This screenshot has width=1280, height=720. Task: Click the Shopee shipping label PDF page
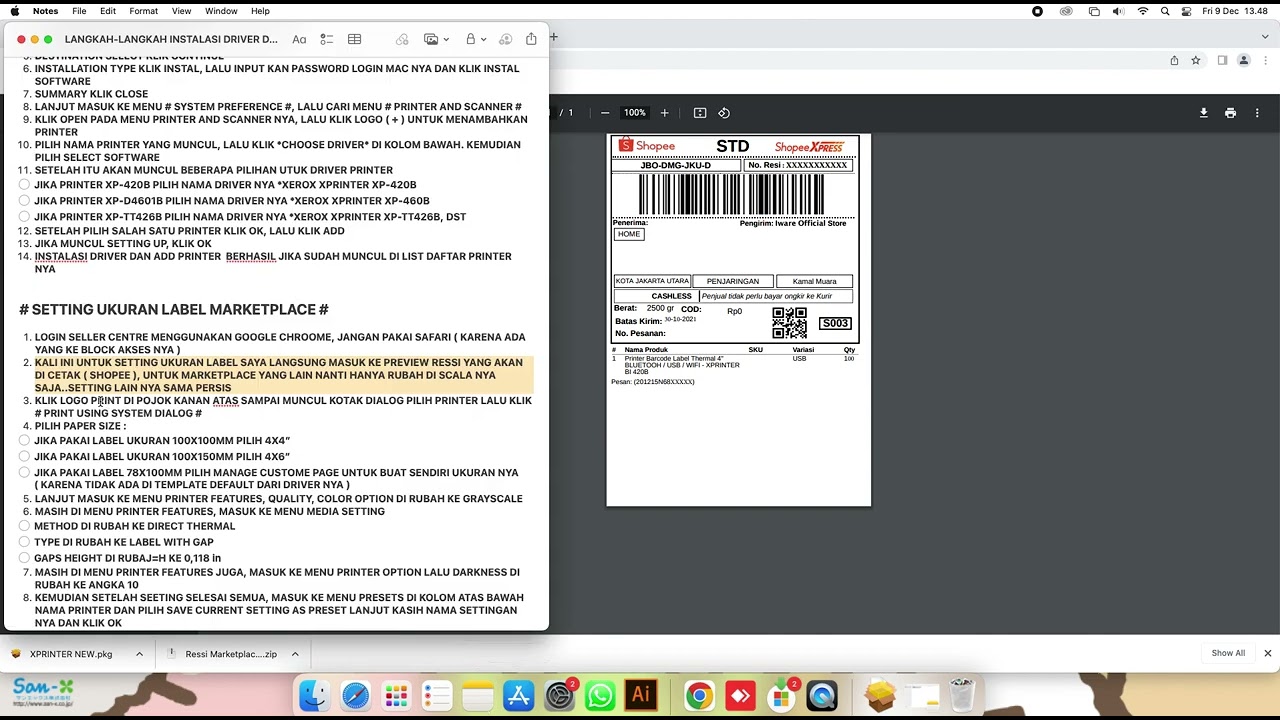click(739, 320)
